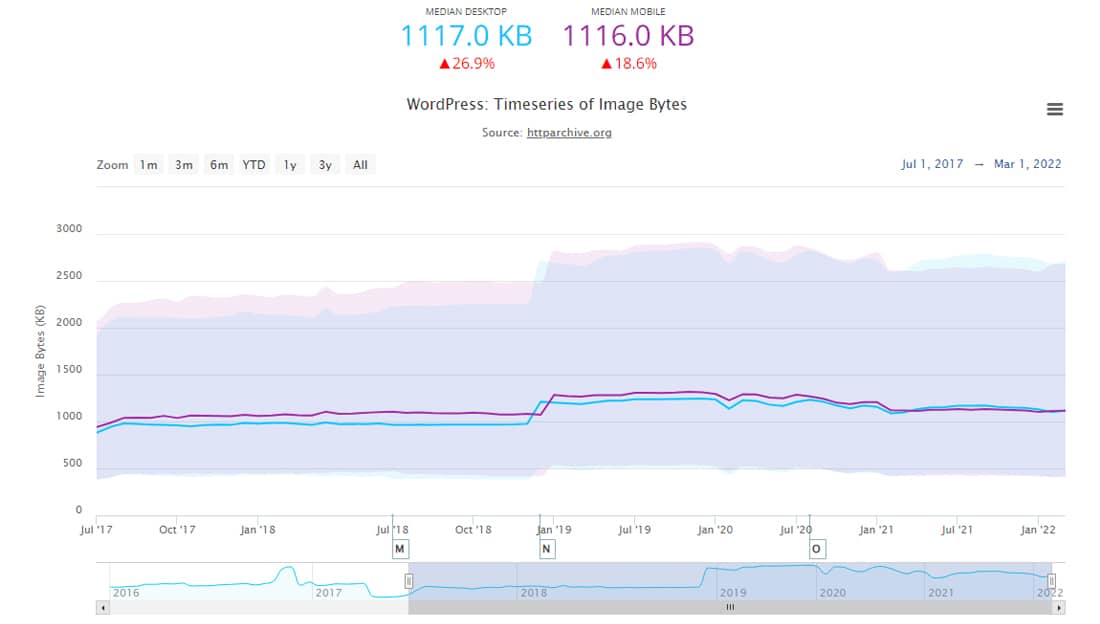This screenshot has height=624, width=1100.
Task: Click the Jul 1, 2017 start date field
Action: coord(934,164)
